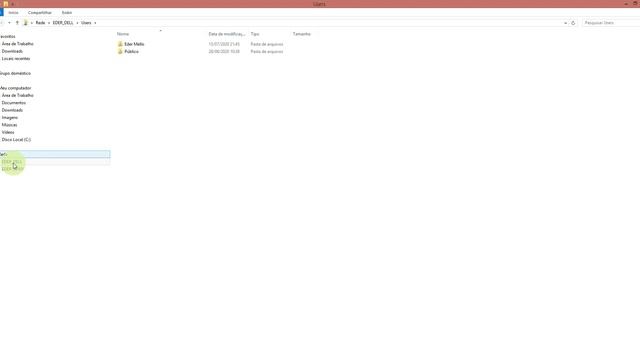
Task: Click 'Pasta de arquivos' in Público row
Action: point(267,52)
